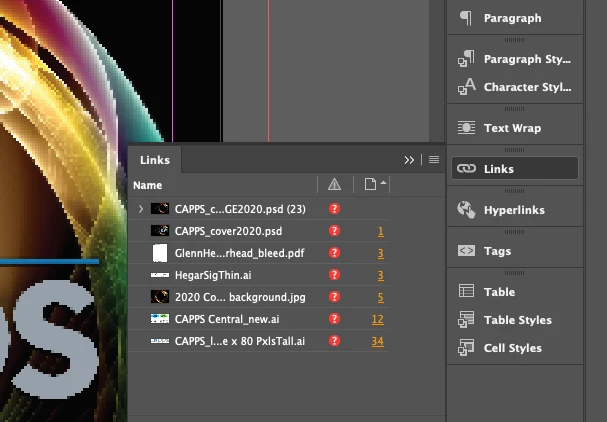The width and height of the screenshot is (607, 422).
Task: Open the Table Styles panel
Action: click(515, 320)
